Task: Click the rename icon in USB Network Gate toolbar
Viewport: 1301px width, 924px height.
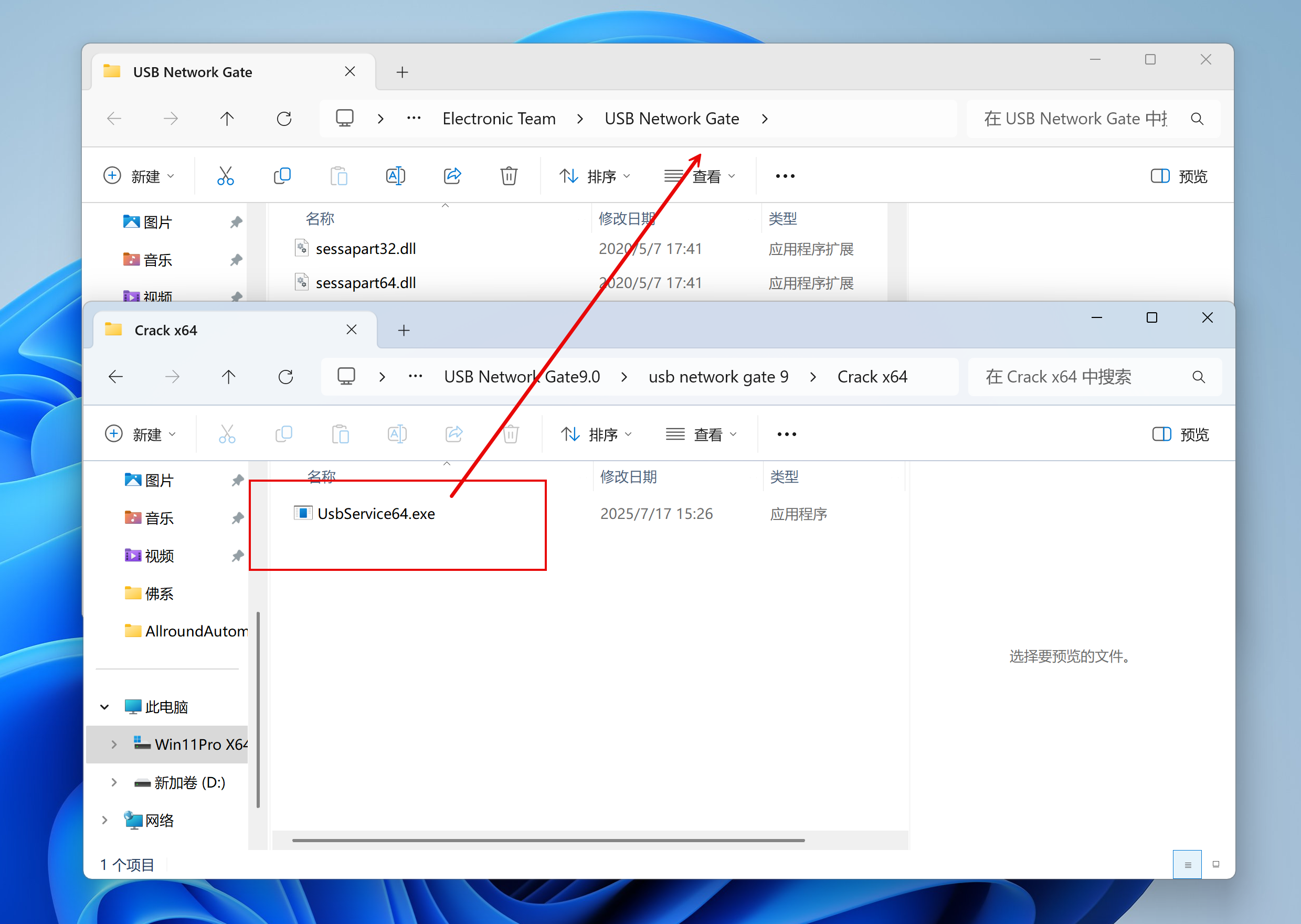Action: point(396,176)
